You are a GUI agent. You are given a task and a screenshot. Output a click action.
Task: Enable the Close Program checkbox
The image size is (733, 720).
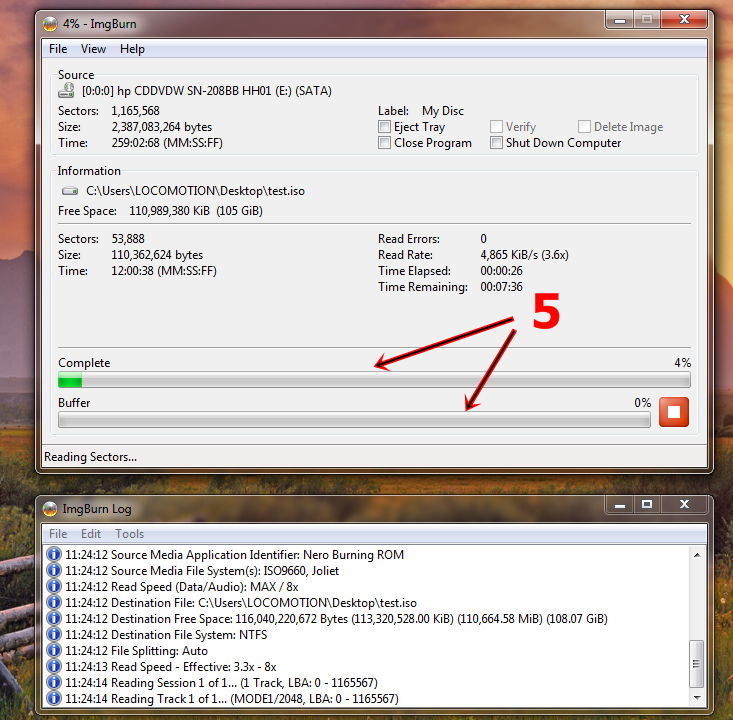coord(384,143)
